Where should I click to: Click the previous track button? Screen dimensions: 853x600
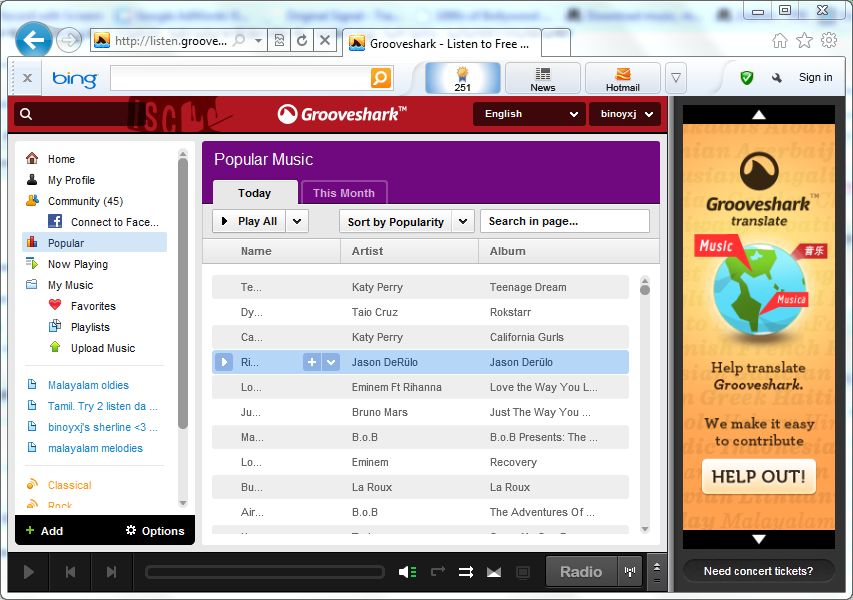(70, 572)
